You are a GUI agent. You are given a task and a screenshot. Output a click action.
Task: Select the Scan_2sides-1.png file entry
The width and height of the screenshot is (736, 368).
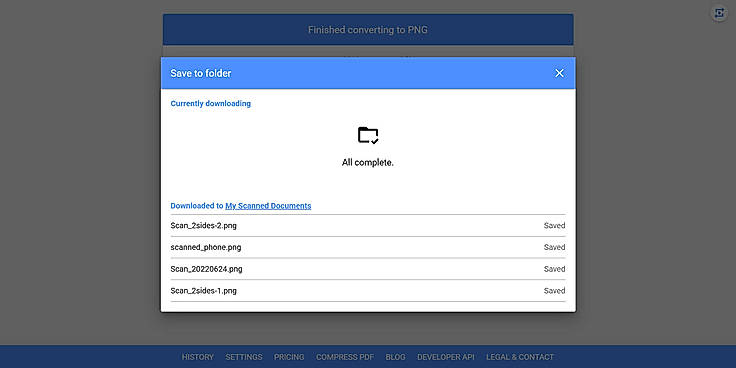coord(368,291)
